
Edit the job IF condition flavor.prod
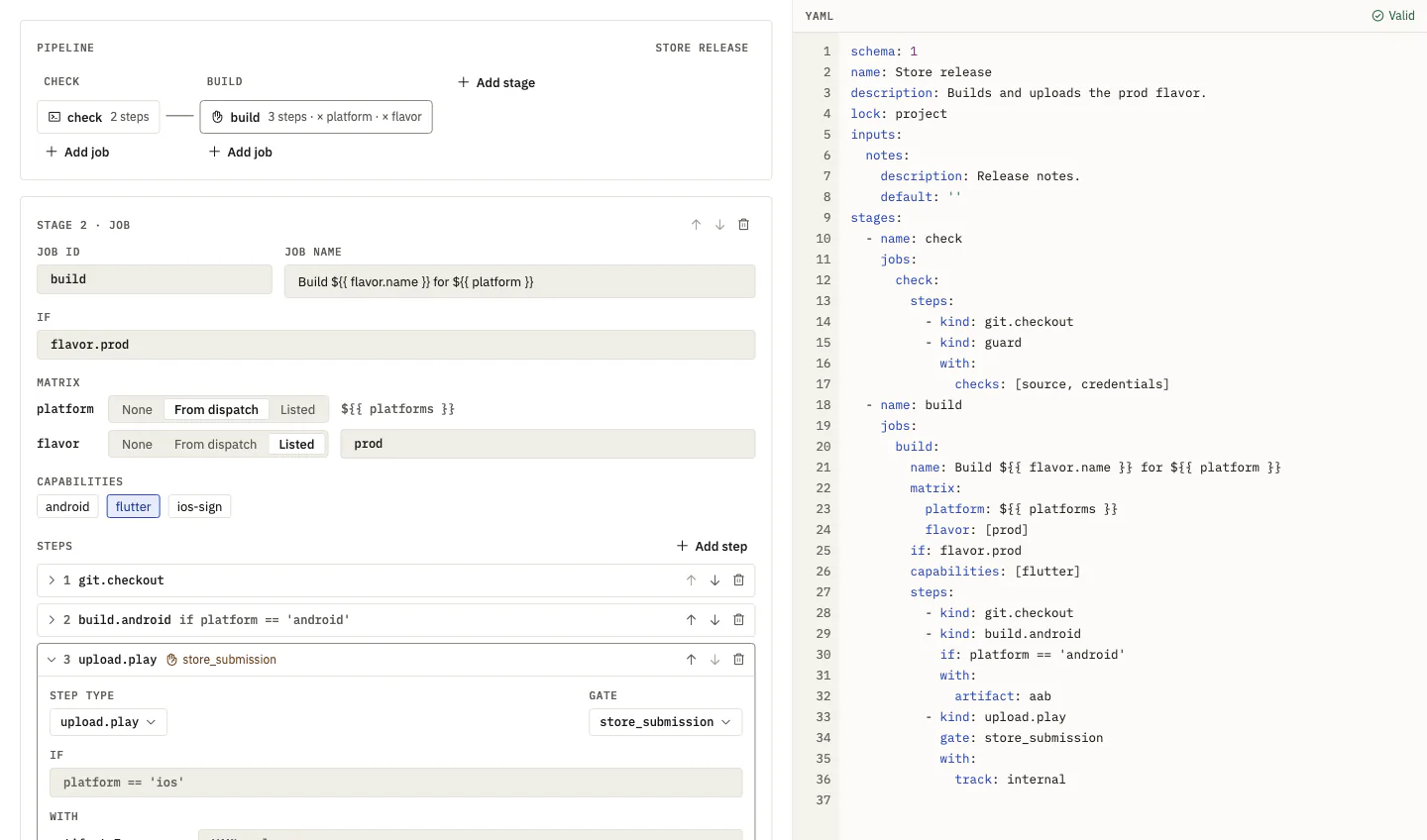(x=396, y=345)
